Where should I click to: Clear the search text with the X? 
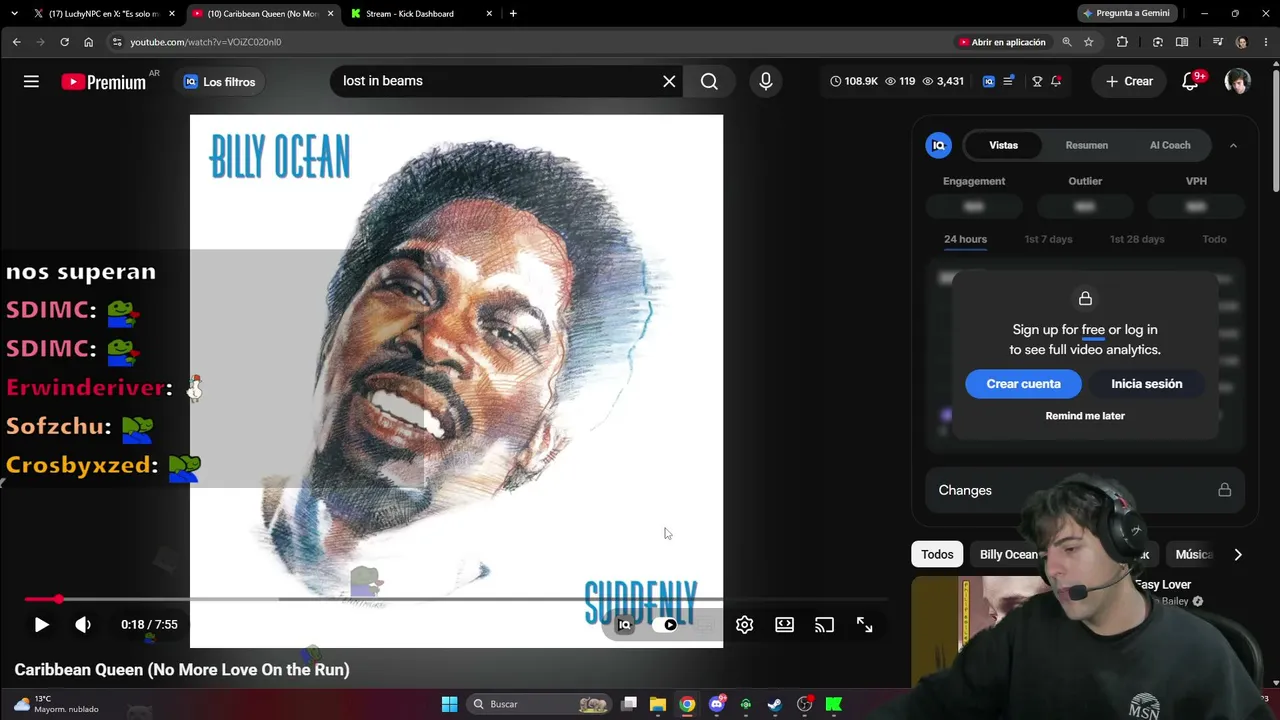[x=669, y=82]
